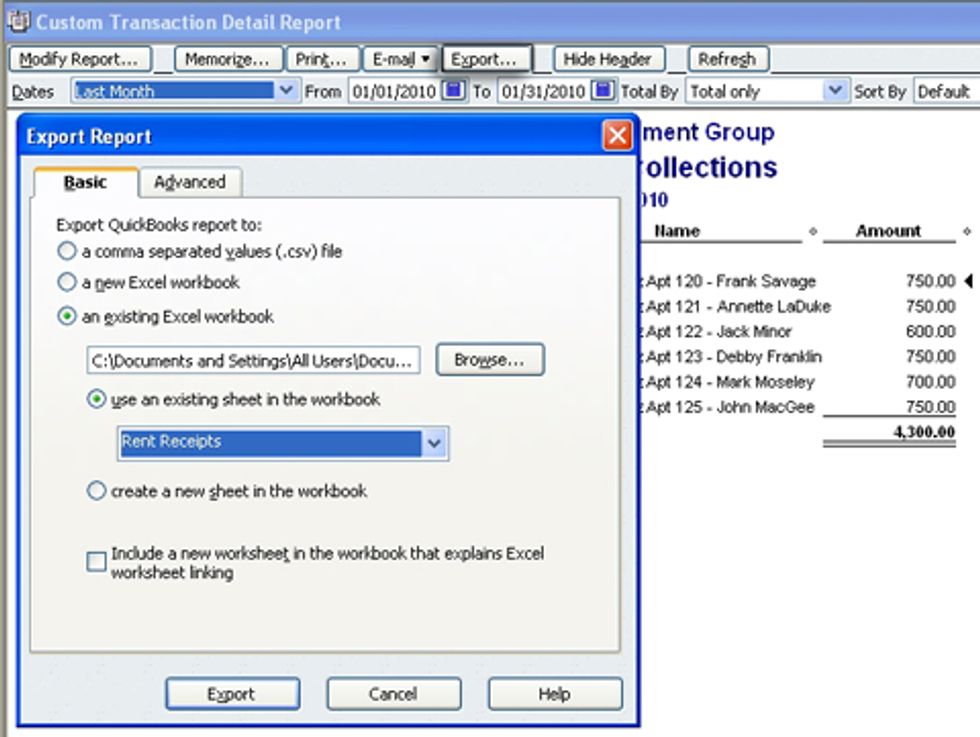The height and width of the screenshot is (737, 980).
Task: Refresh the report
Action: [x=728, y=59]
